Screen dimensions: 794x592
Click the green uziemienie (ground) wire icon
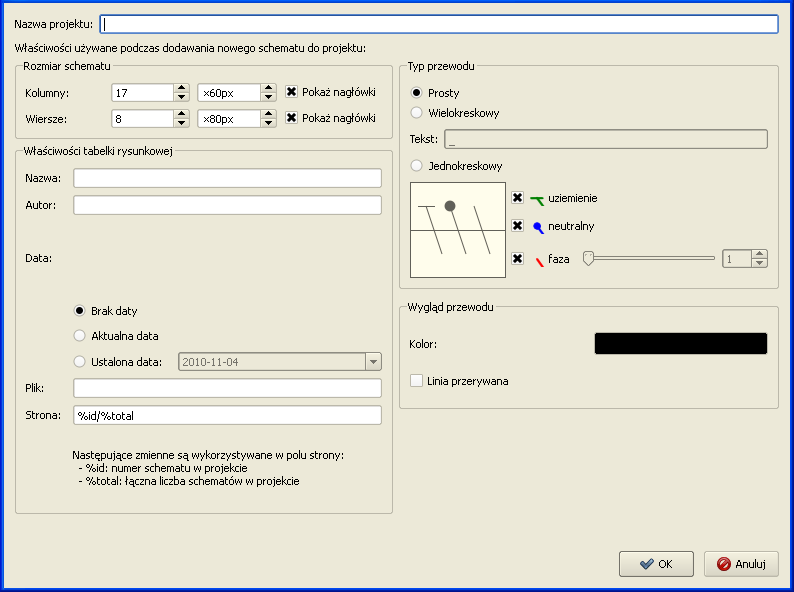pyautogui.click(x=537, y=199)
